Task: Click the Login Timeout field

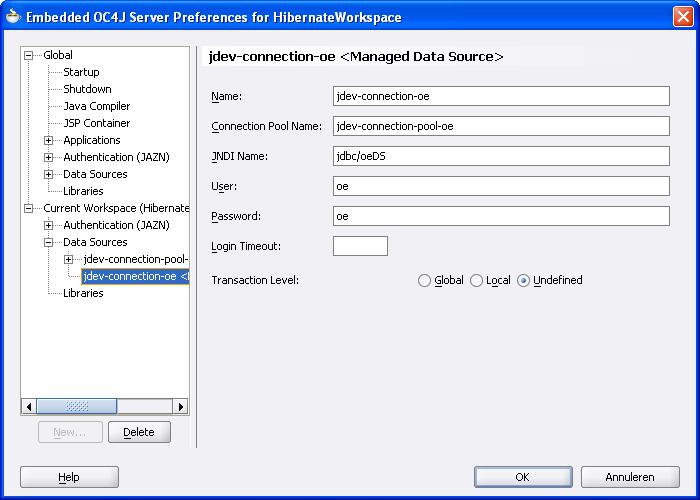Action: coord(360,246)
